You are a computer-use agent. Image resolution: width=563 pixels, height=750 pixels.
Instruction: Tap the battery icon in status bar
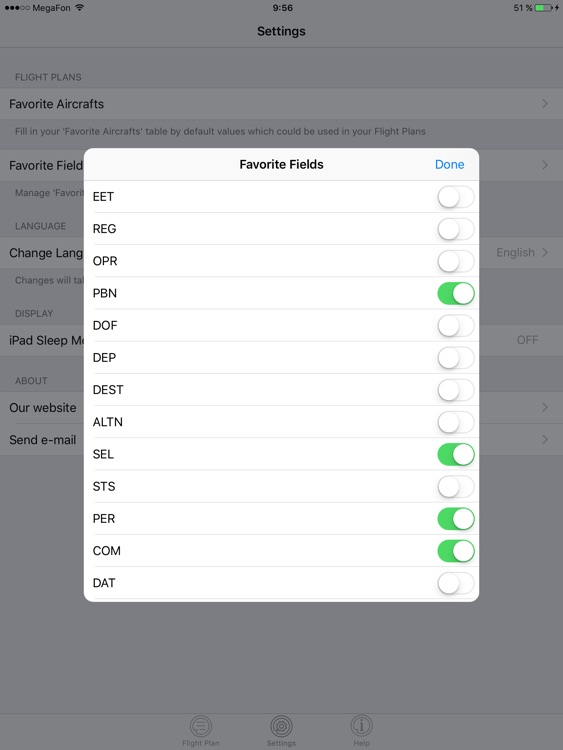pyautogui.click(x=544, y=8)
